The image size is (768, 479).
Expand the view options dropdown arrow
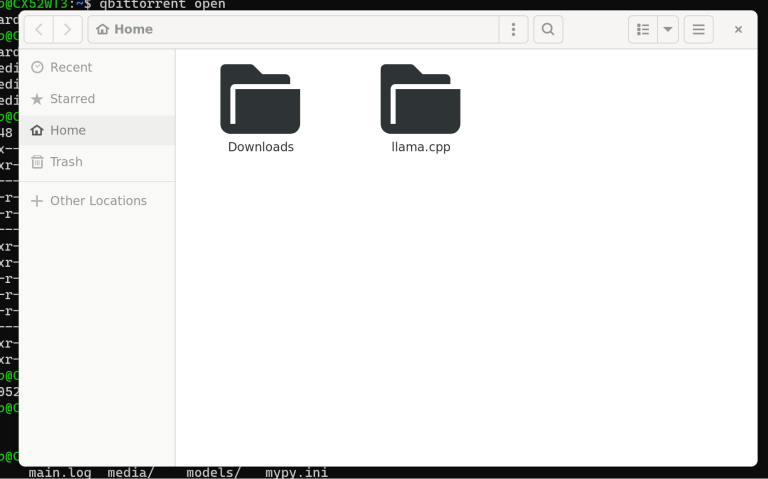[x=668, y=29]
